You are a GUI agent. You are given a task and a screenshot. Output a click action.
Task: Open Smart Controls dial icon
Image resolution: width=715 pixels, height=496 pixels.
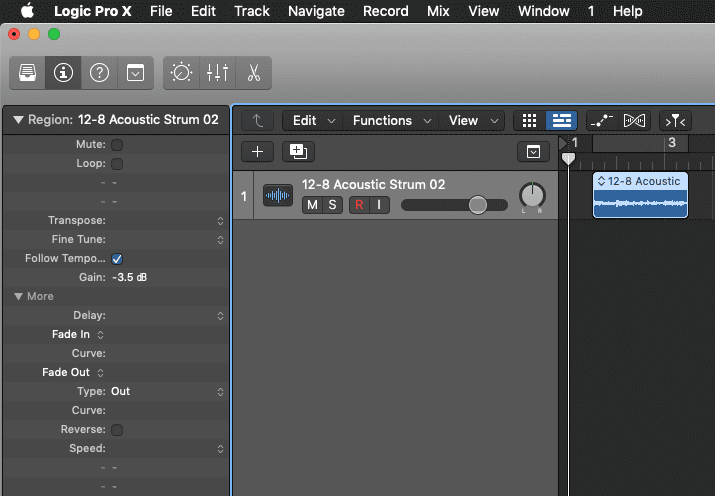click(x=181, y=73)
